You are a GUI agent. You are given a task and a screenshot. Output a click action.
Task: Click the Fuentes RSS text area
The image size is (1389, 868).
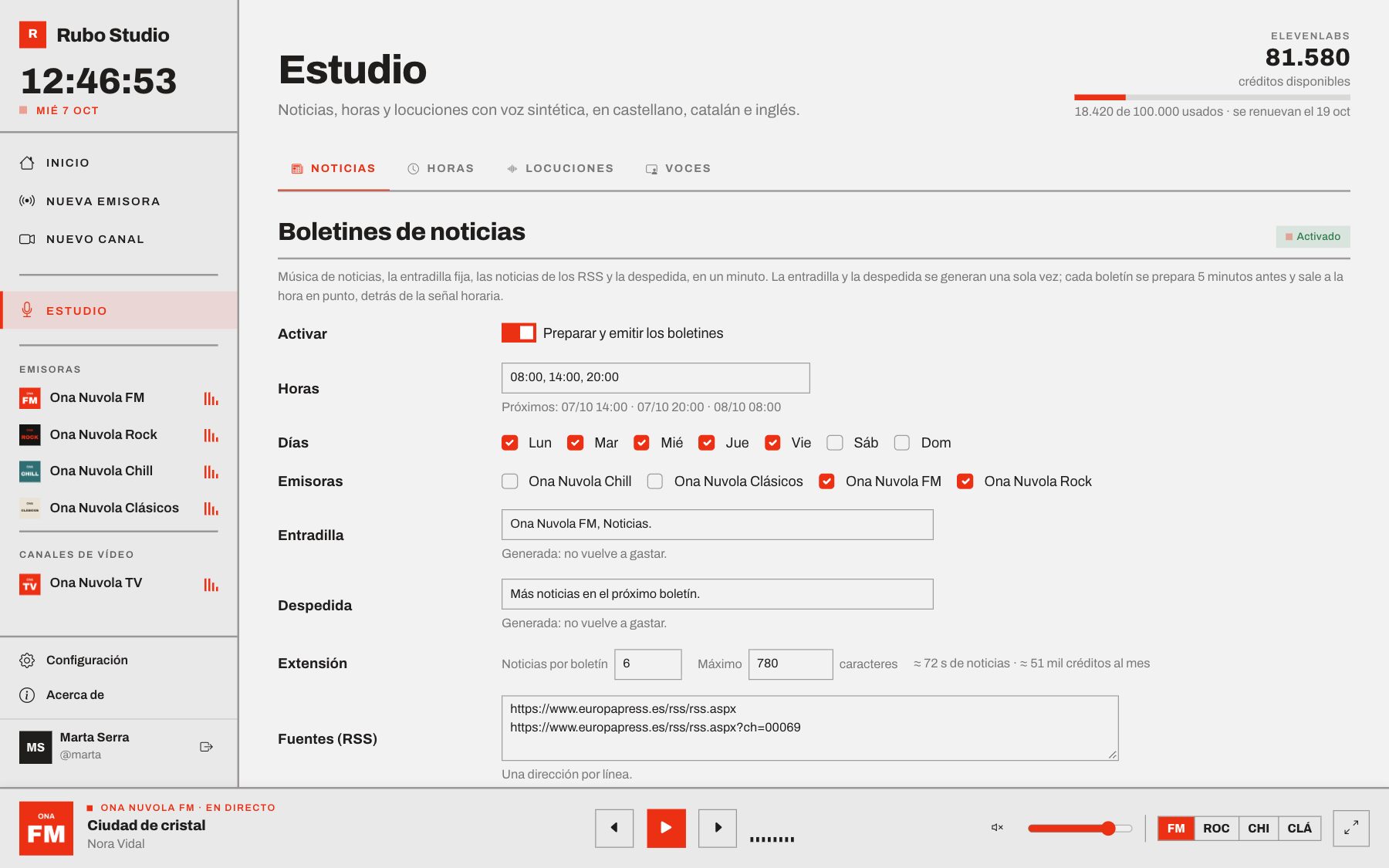[x=810, y=728]
